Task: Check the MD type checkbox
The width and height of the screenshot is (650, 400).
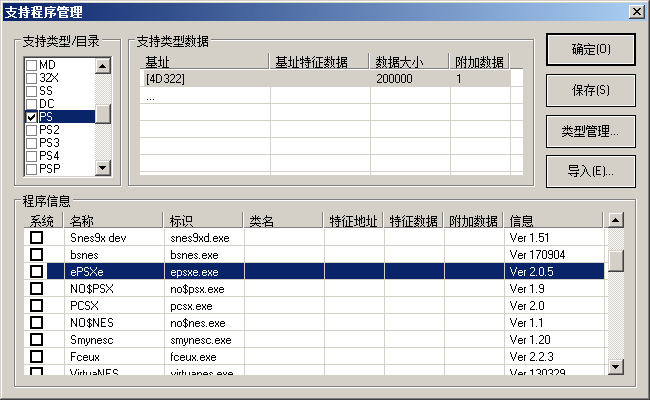Action: (31, 65)
